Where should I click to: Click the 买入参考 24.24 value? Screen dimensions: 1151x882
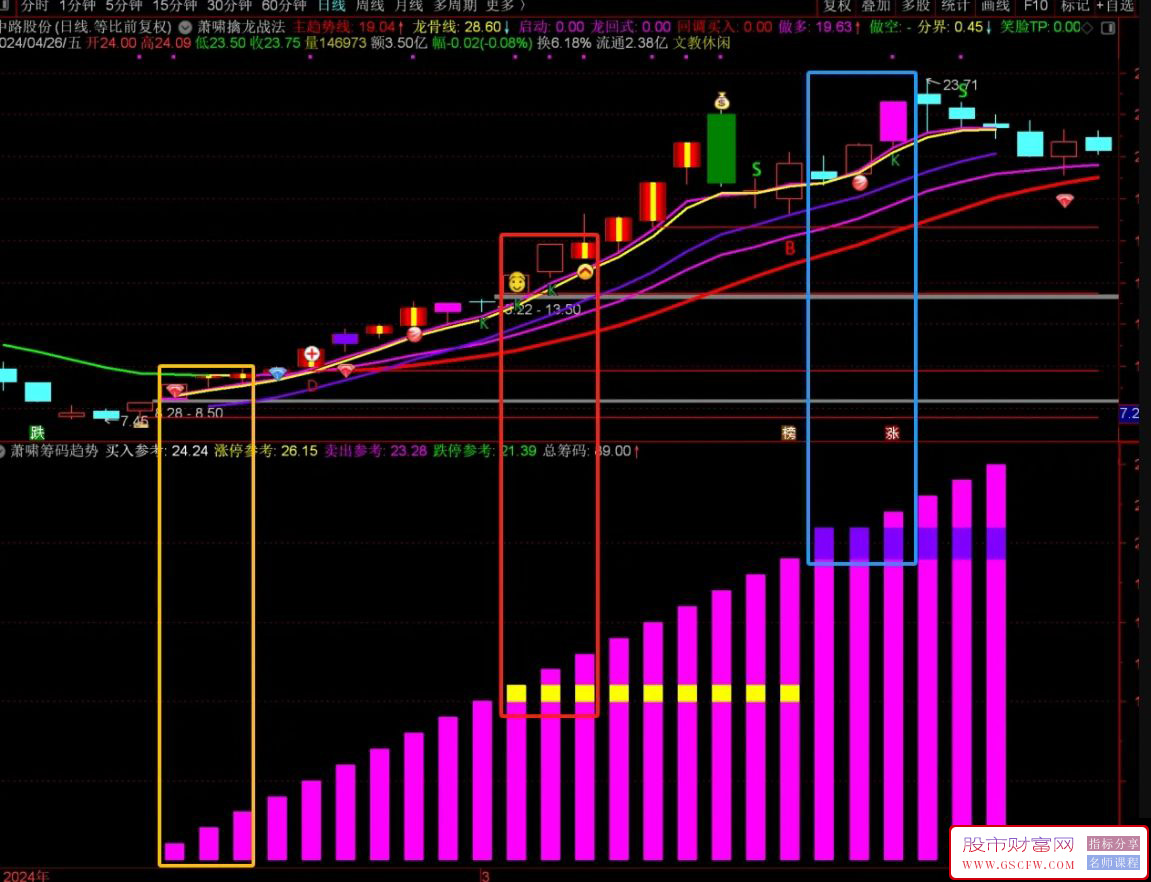(190, 451)
